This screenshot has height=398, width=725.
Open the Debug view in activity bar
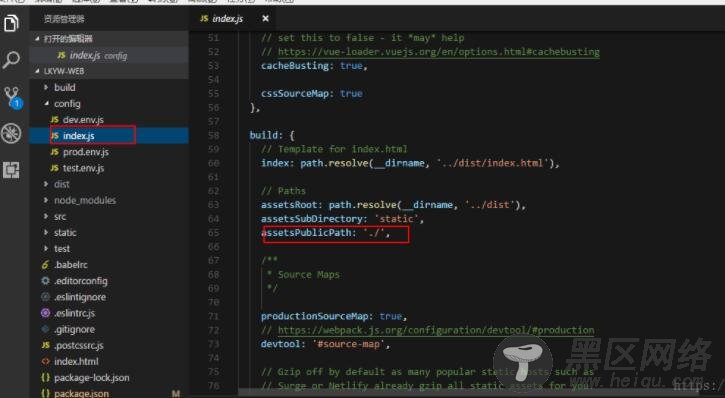(11, 134)
